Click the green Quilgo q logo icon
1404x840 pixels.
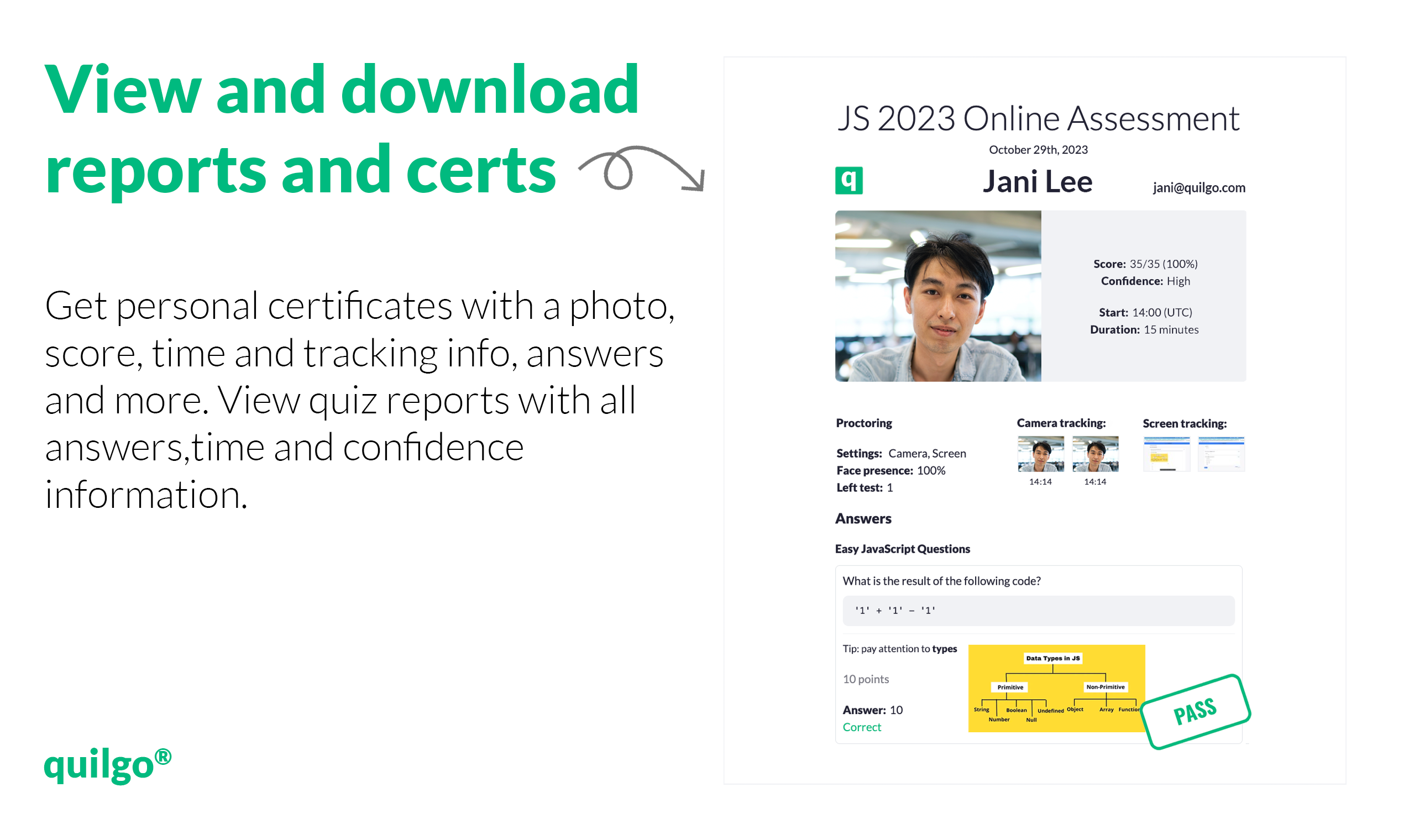pyautogui.click(x=848, y=181)
